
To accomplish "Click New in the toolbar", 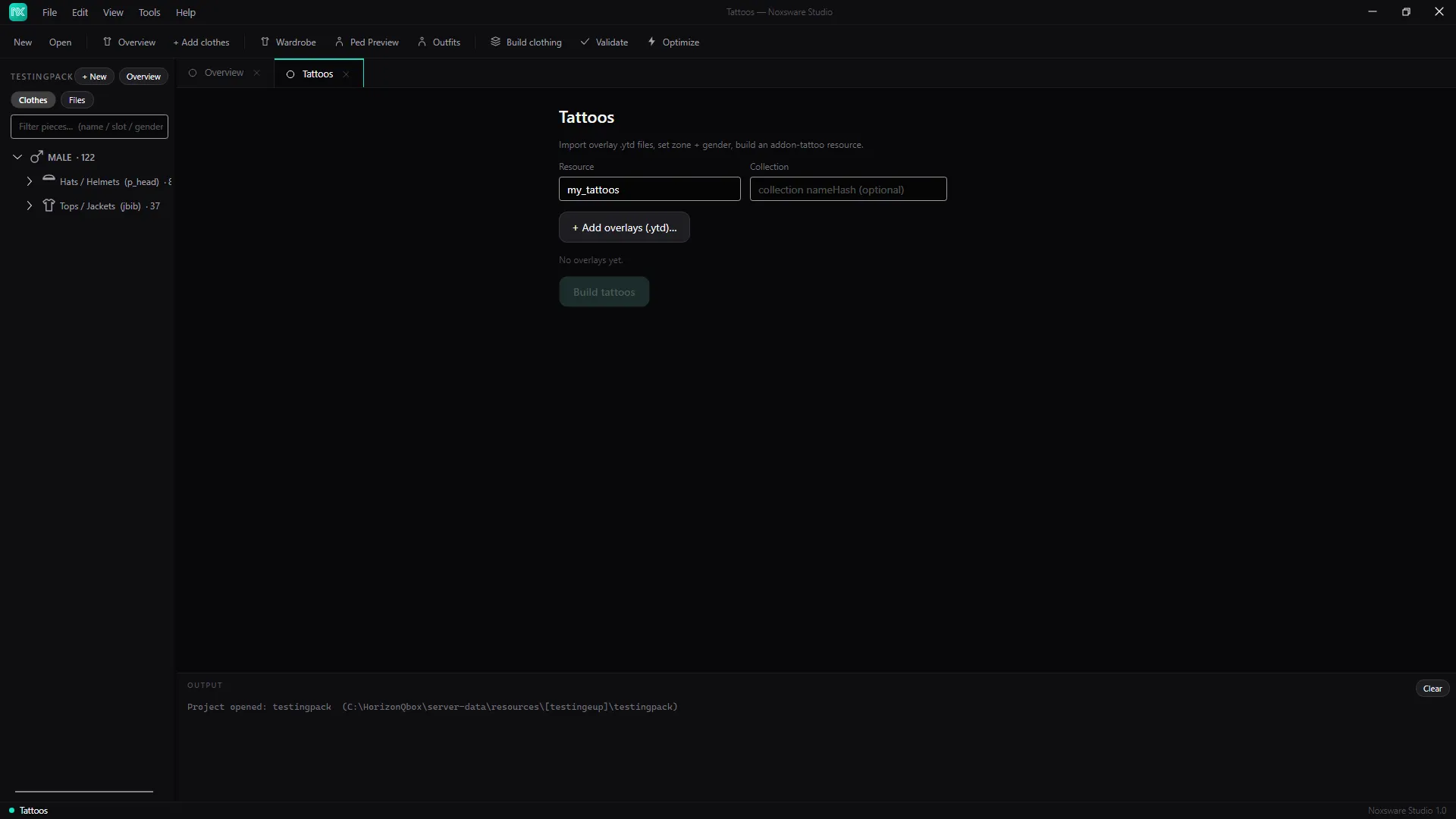I will [x=23, y=42].
